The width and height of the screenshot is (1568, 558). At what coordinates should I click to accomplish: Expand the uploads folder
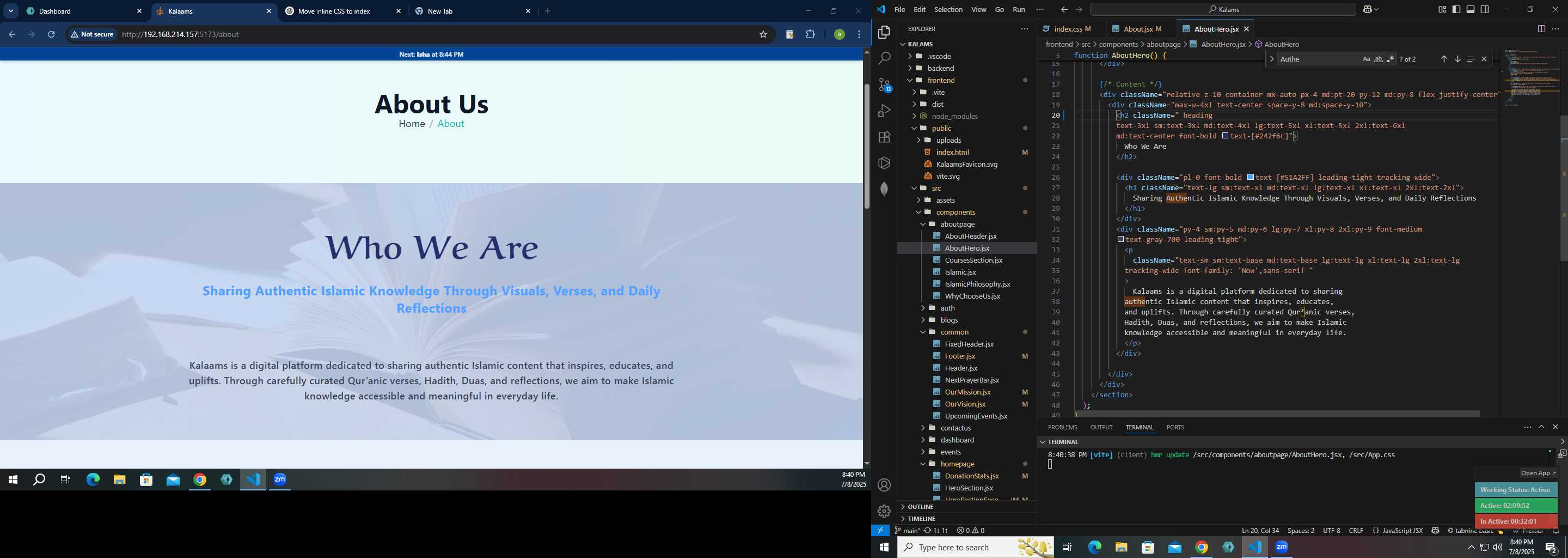click(966, 141)
